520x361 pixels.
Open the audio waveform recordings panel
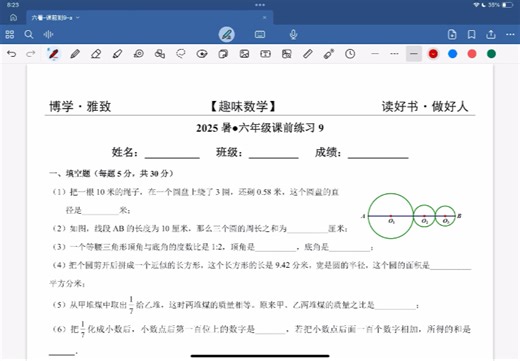click(48, 34)
